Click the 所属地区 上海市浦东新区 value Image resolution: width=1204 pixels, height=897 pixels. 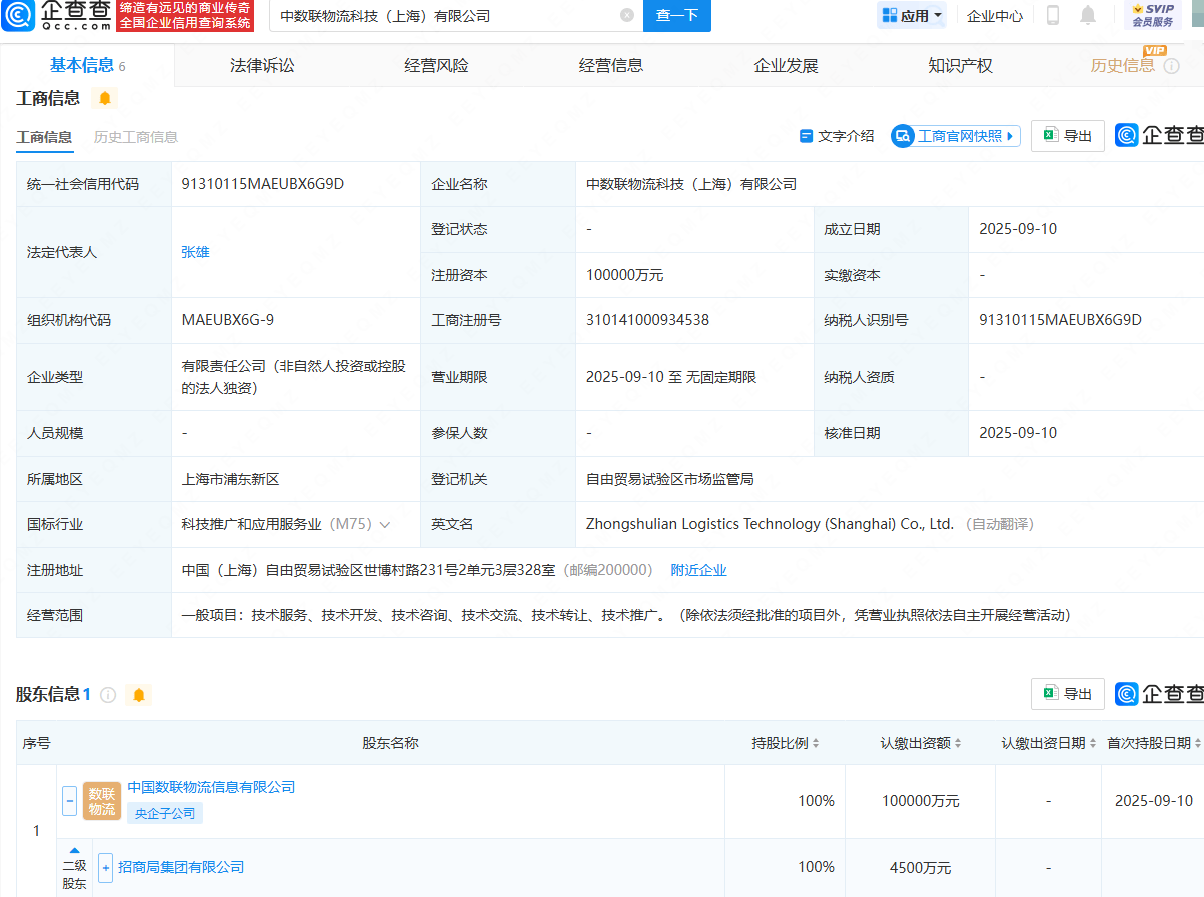point(231,479)
